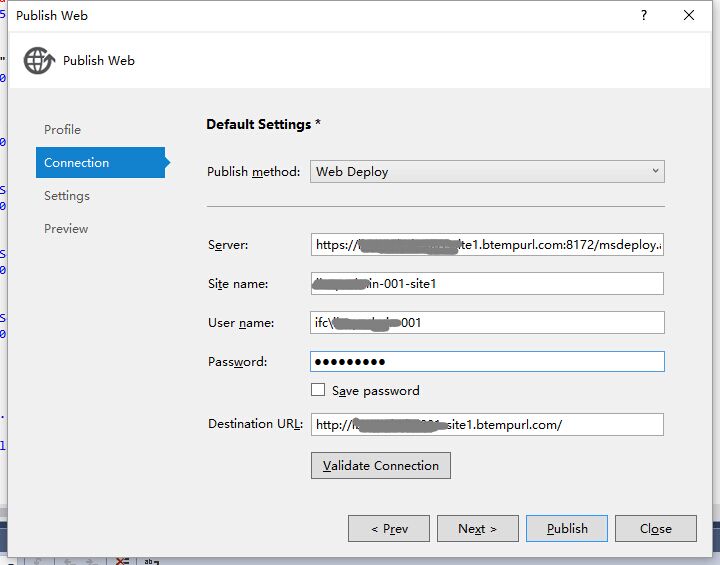Advance using the Next button
Screen dimensions: 720x565
click(x=476, y=528)
